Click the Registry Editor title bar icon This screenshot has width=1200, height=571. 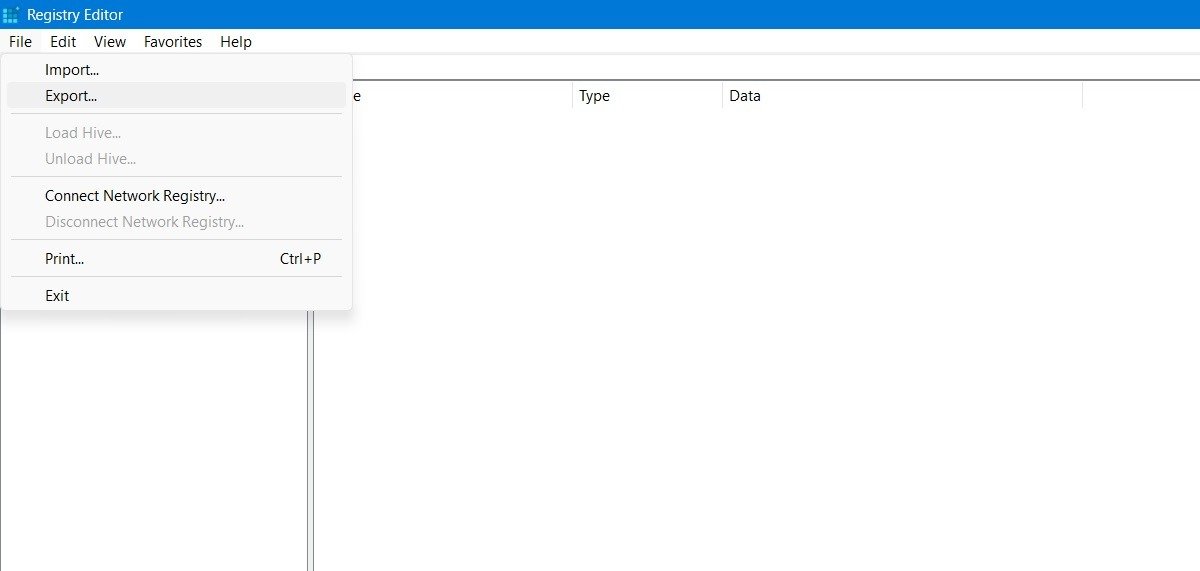pyautogui.click(x=11, y=15)
